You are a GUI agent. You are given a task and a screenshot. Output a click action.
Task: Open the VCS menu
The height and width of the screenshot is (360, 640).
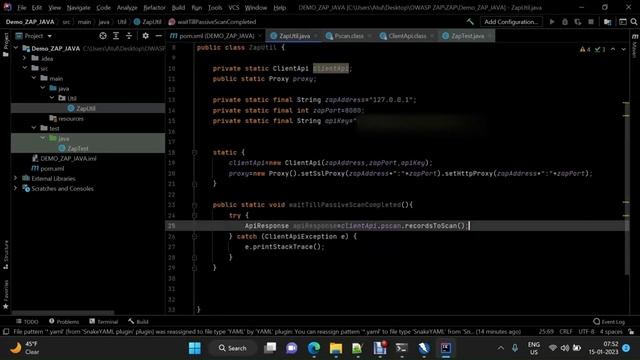[x=233, y=8]
